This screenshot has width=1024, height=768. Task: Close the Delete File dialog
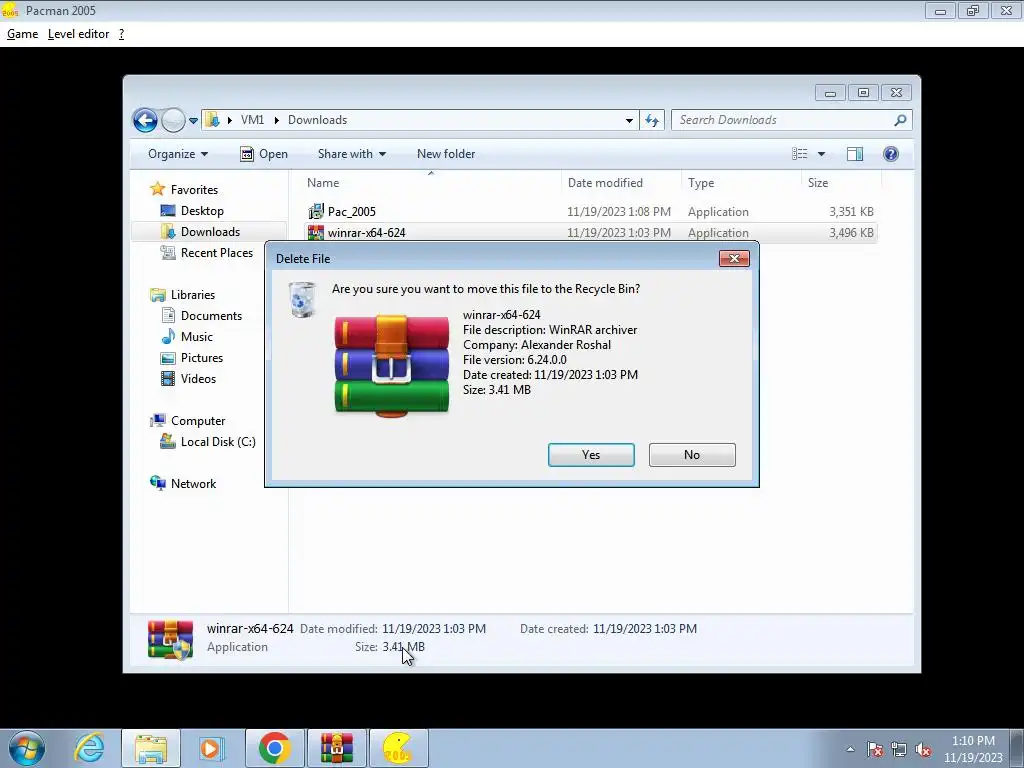734,259
